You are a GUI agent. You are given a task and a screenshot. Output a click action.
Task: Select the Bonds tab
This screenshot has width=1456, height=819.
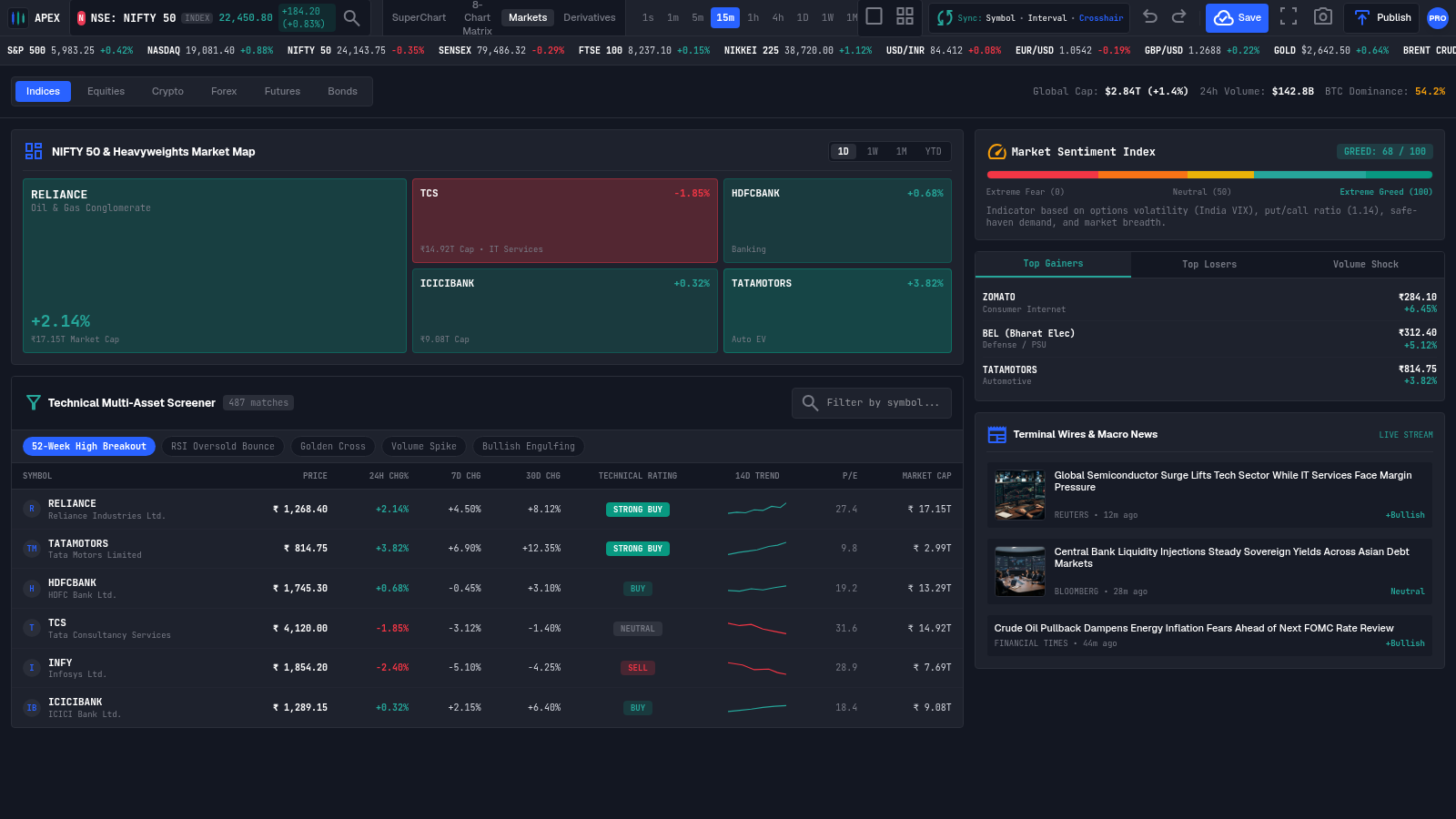[x=342, y=91]
